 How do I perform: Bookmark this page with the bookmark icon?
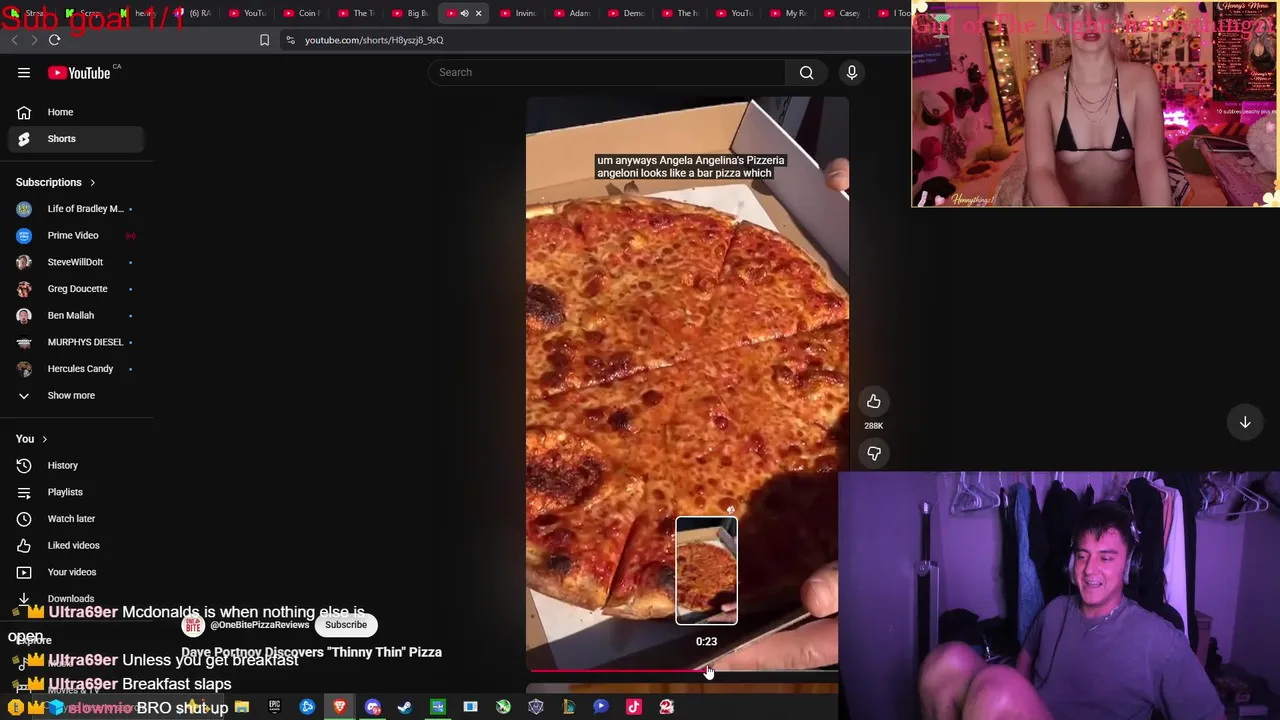[264, 40]
